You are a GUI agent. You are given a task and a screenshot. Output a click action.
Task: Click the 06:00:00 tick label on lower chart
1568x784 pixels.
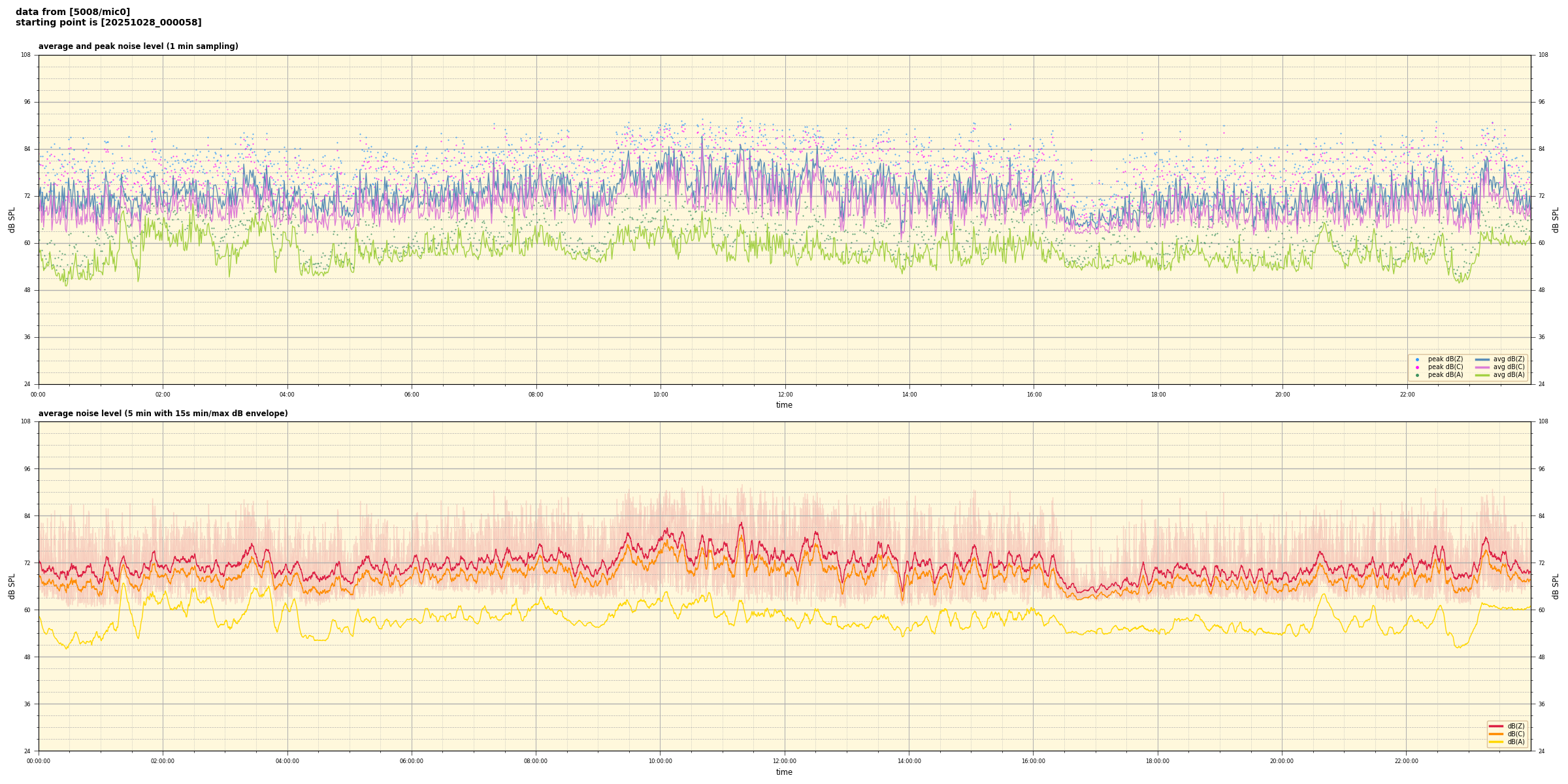click(x=412, y=761)
